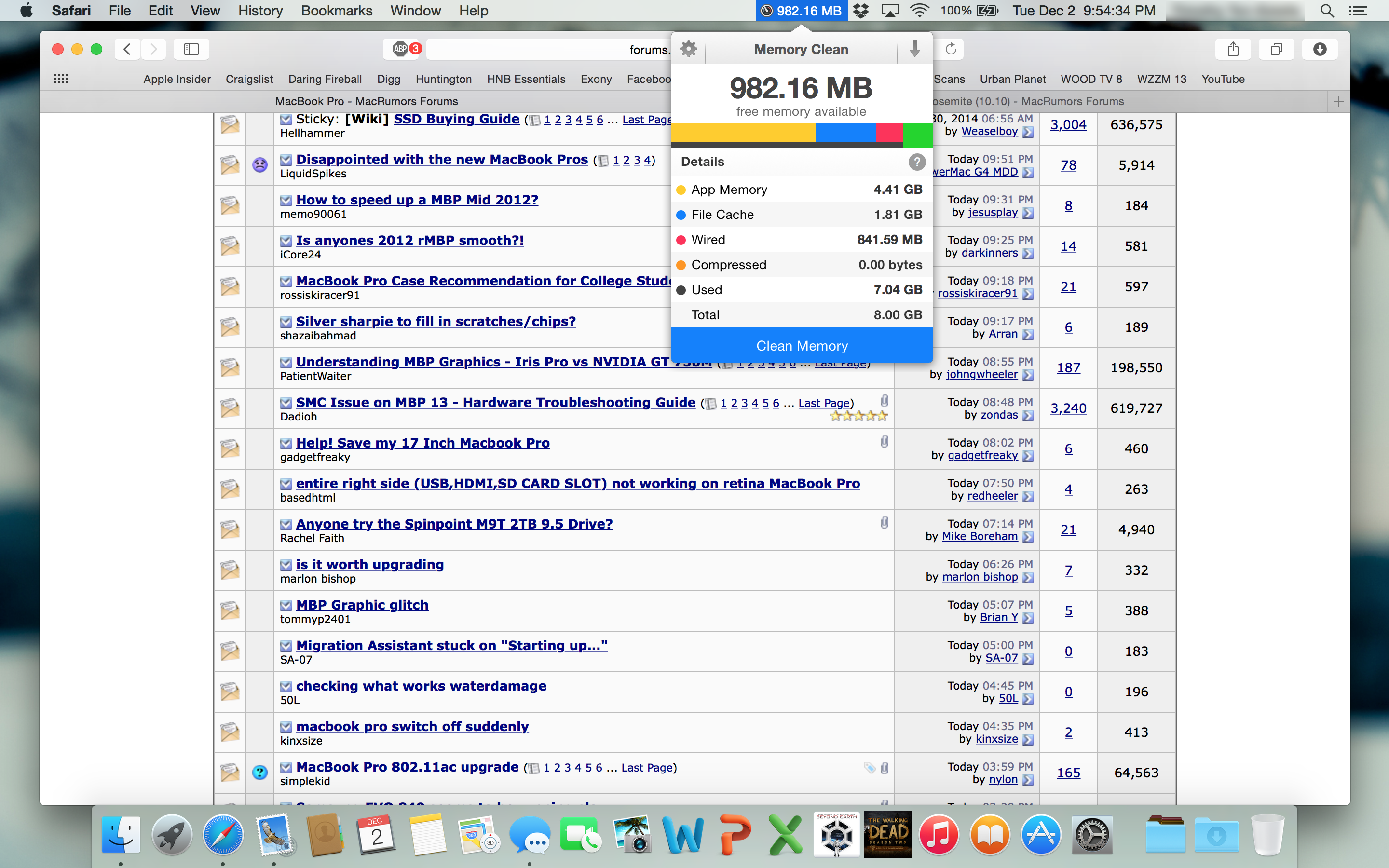Image resolution: width=1389 pixels, height=868 pixels.
Task: Open Calendar from the Dock
Action: tap(377, 835)
